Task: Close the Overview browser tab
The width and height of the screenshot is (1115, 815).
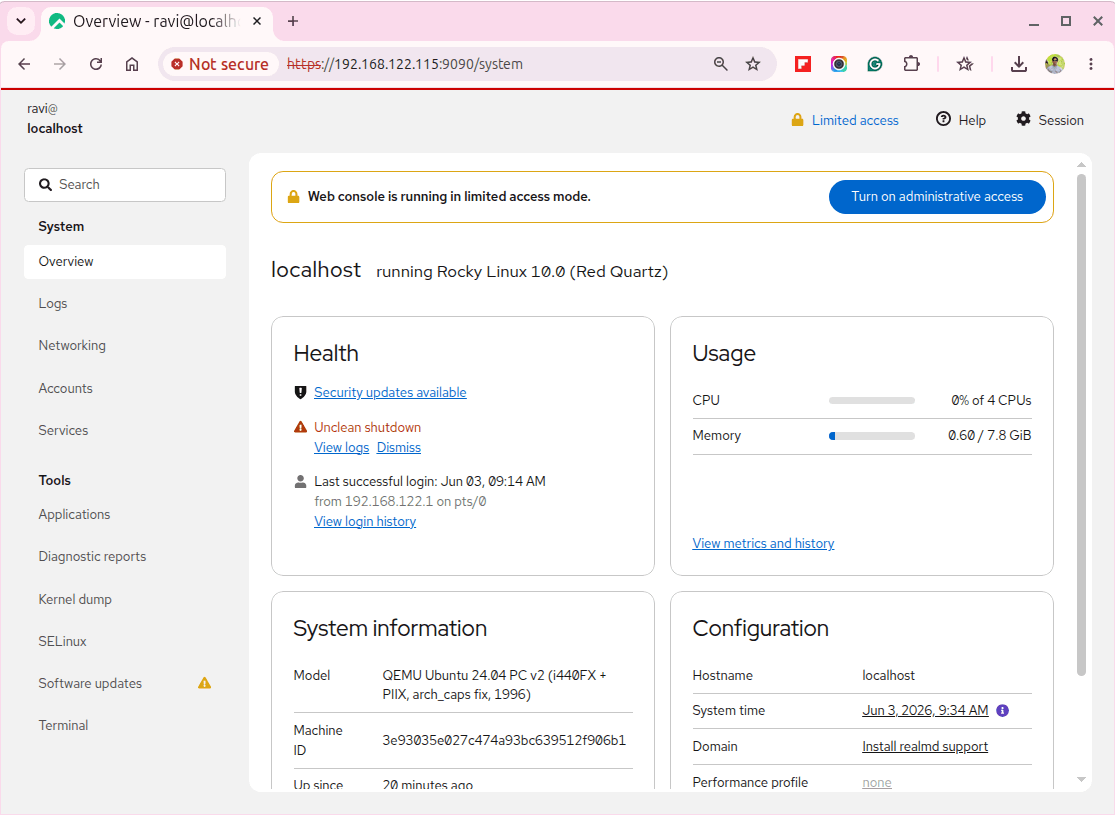Action: pyautogui.click(x=257, y=21)
